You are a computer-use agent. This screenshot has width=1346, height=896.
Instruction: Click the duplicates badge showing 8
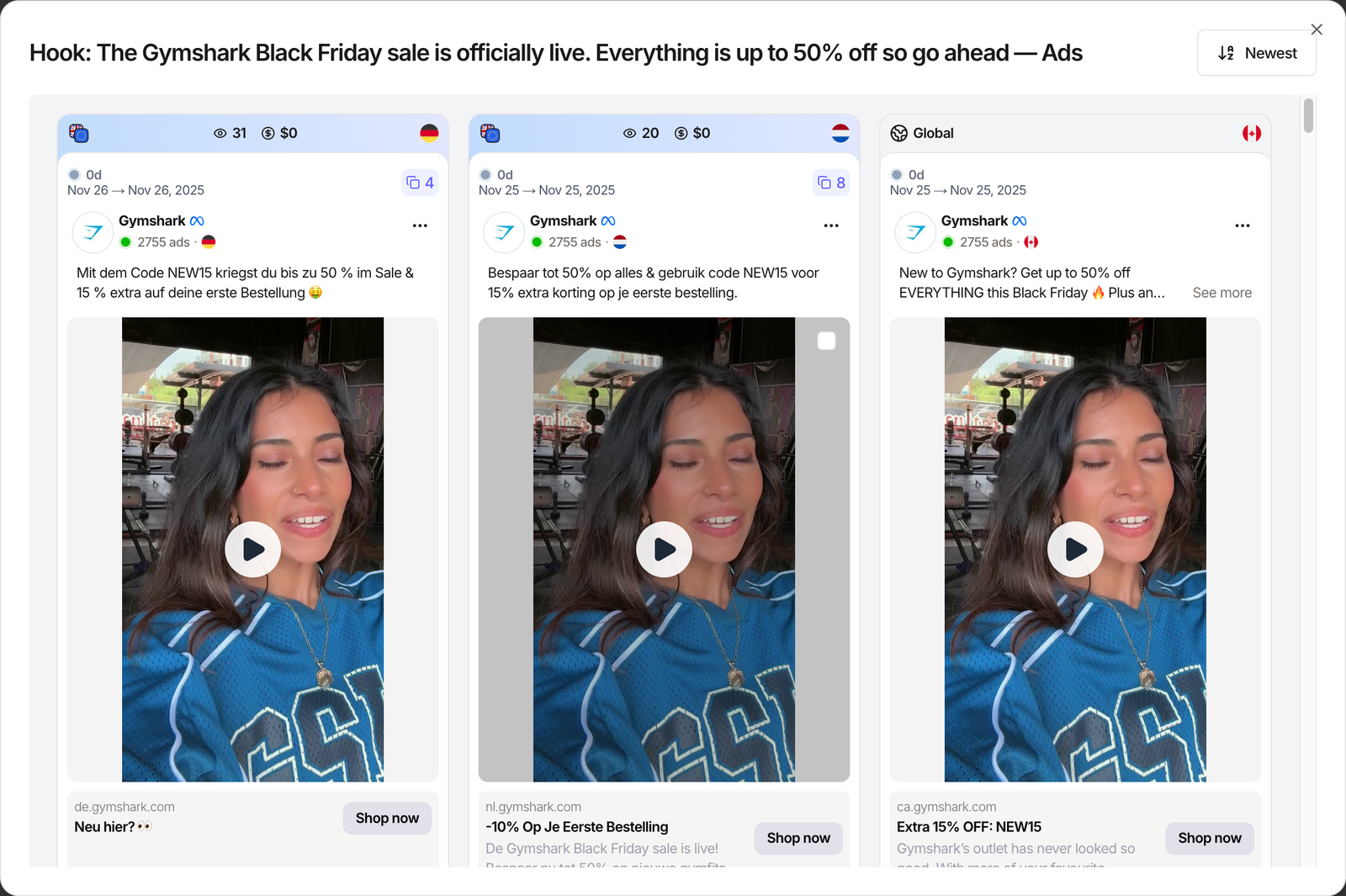(831, 183)
